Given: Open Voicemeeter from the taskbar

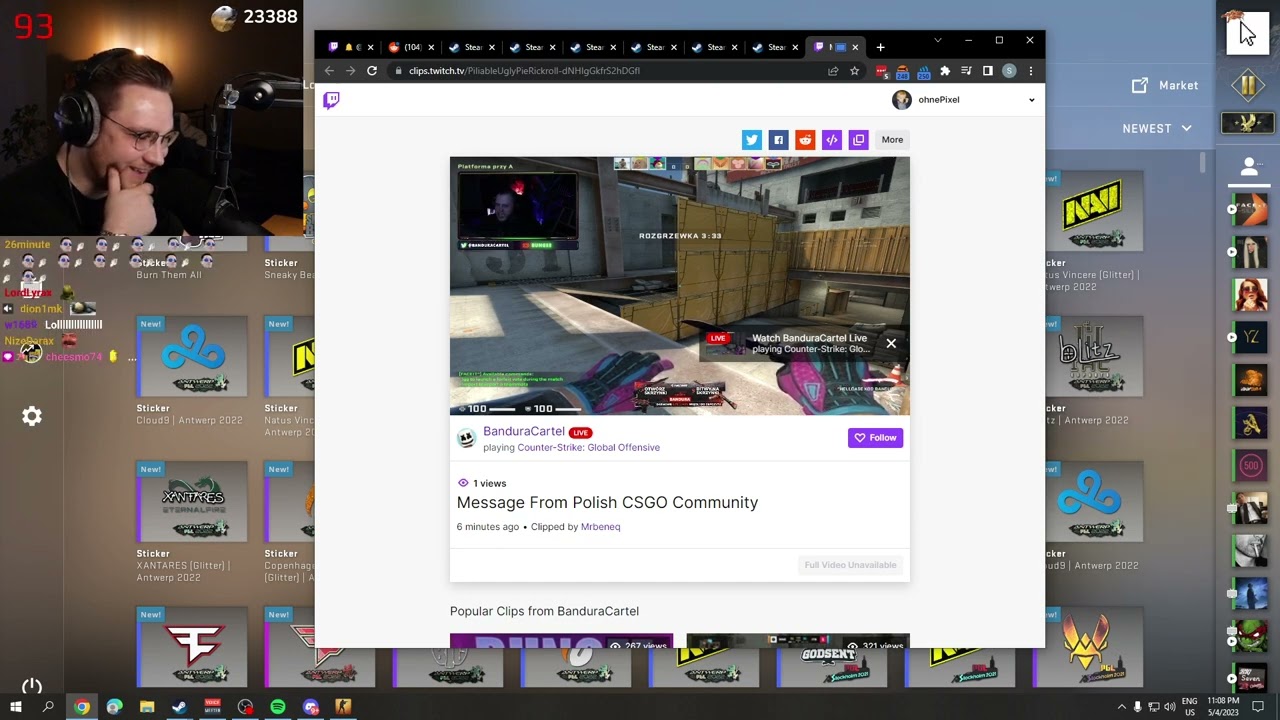Looking at the screenshot, I should click(x=212, y=707).
